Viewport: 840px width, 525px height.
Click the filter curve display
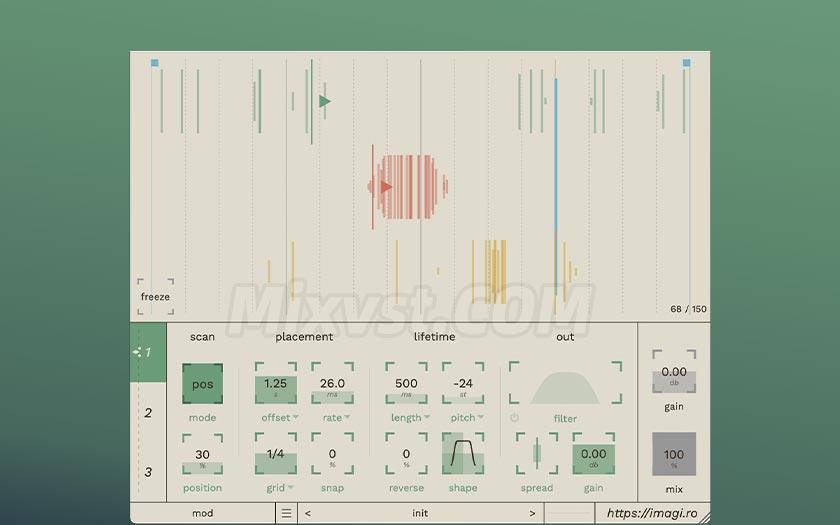point(565,386)
